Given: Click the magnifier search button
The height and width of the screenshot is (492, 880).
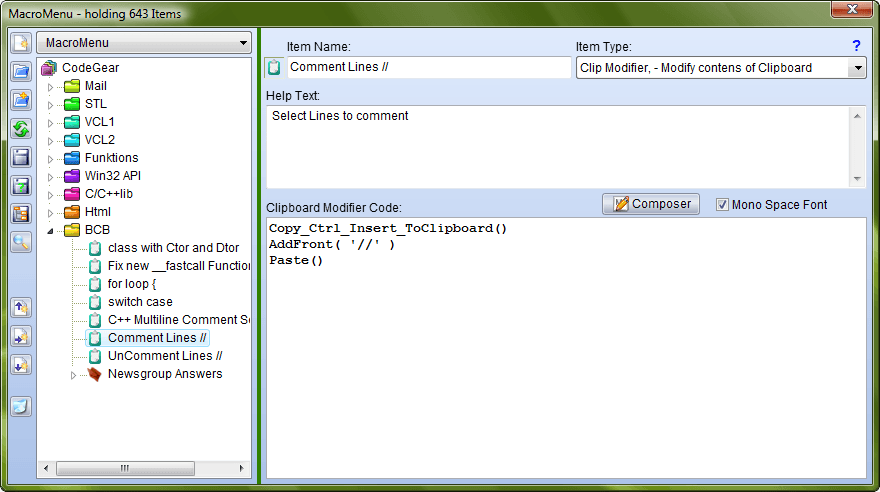Looking at the screenshot, I should [21, 242].
